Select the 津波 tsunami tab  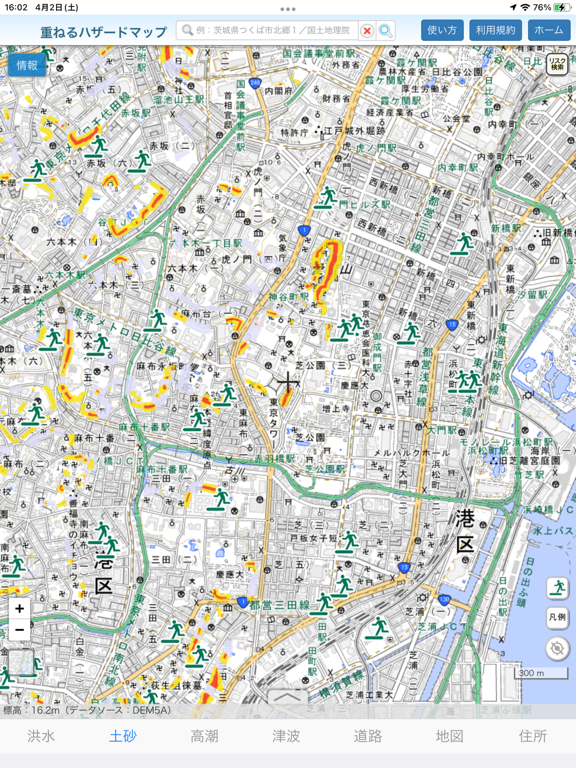point(286,736)
